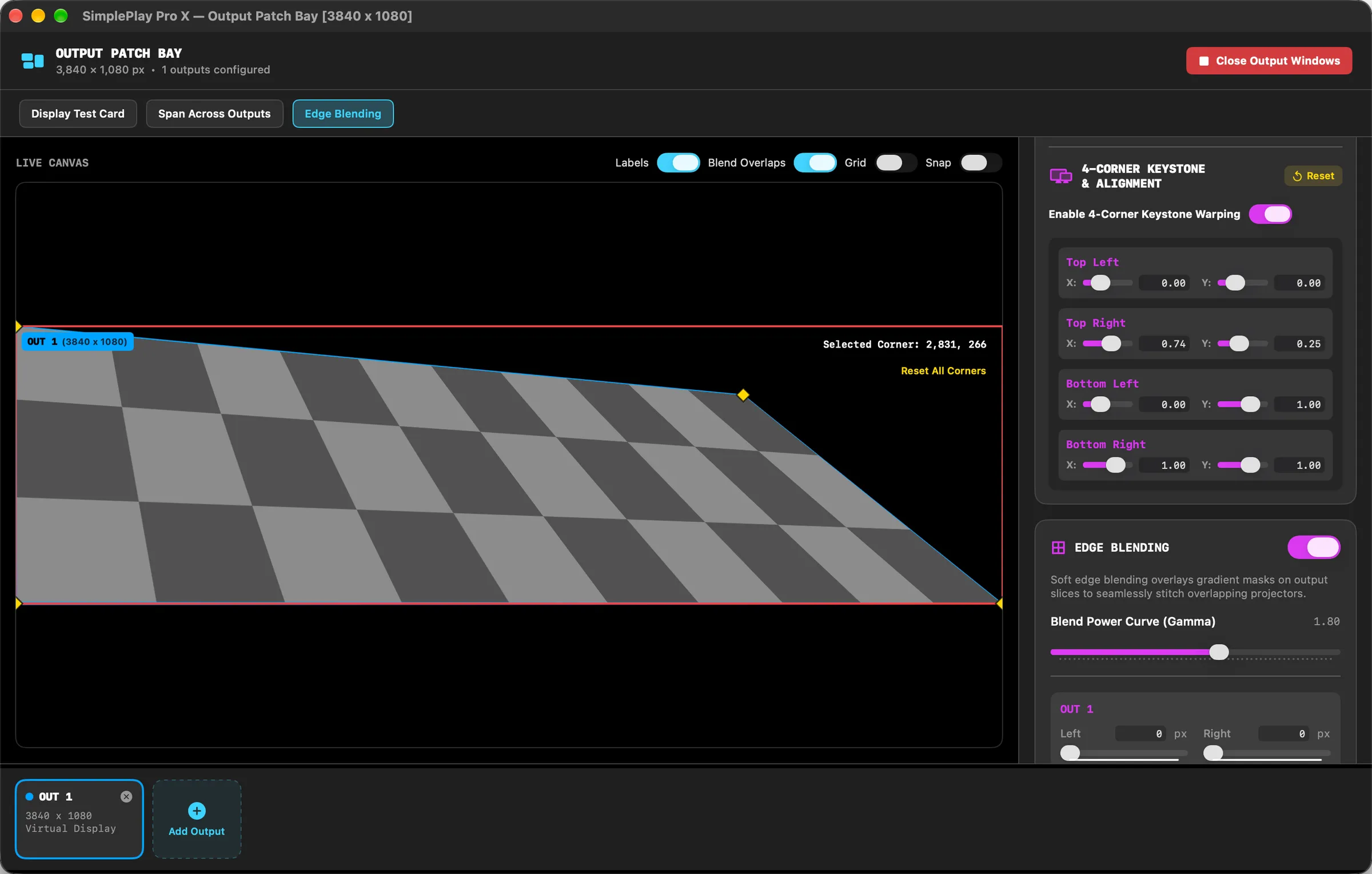This screenshot has width=1372, height=874.
Task: Enable the Grid toggle
Action: pyautogui.click(x=896, y=163)
